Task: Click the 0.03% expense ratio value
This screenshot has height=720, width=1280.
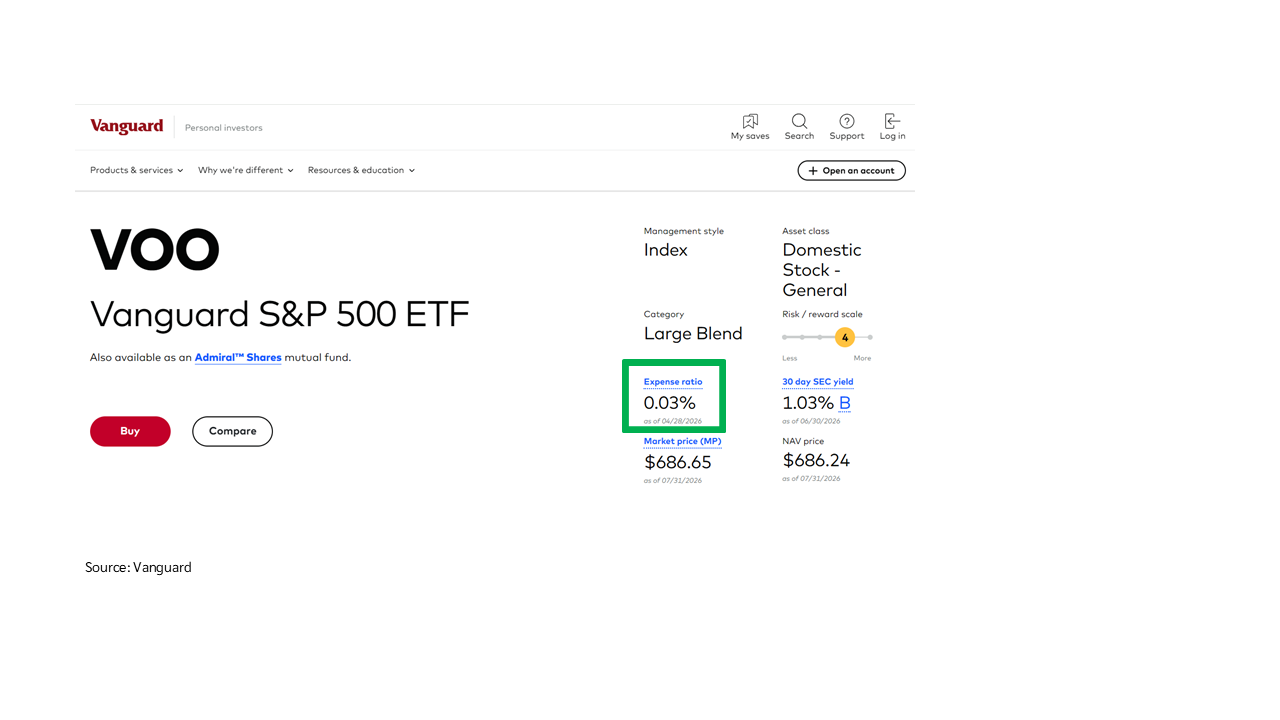Action: click(669, 403)
